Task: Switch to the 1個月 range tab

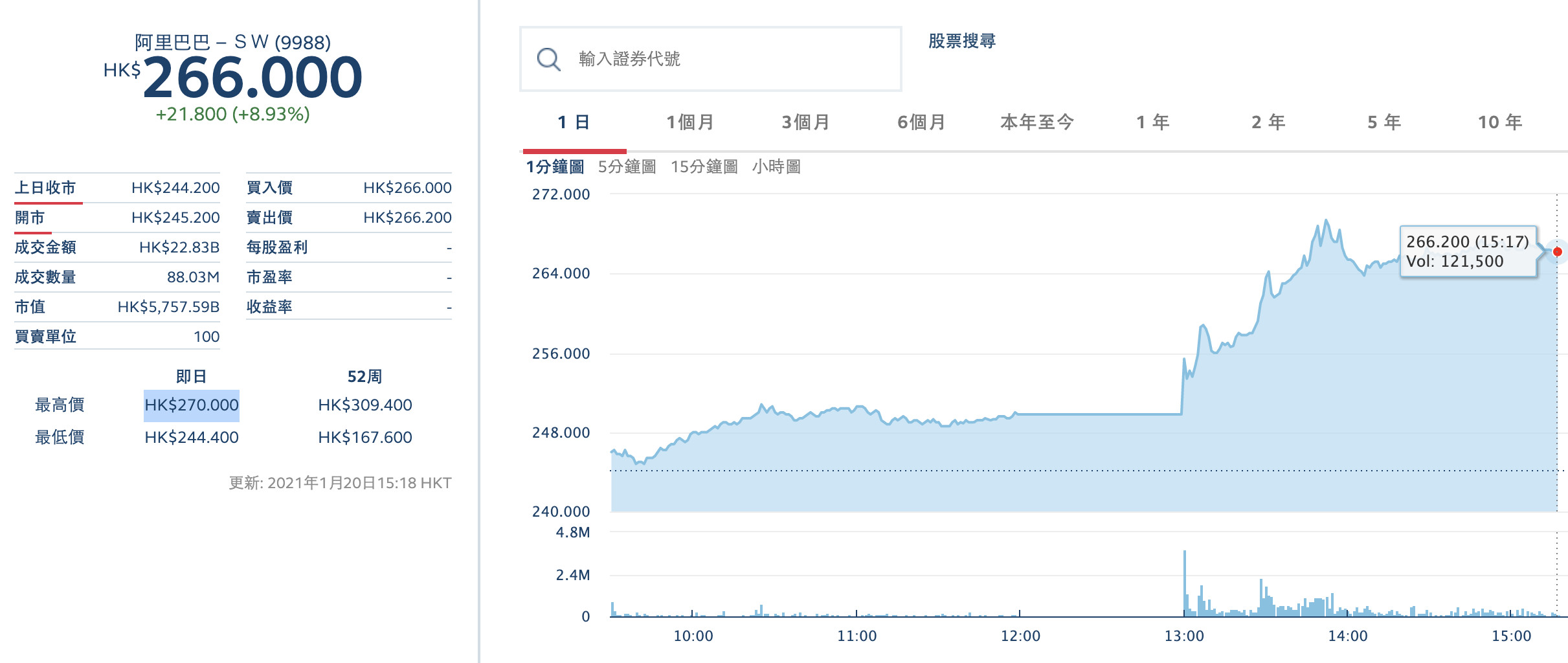Action: click(690, 122)
